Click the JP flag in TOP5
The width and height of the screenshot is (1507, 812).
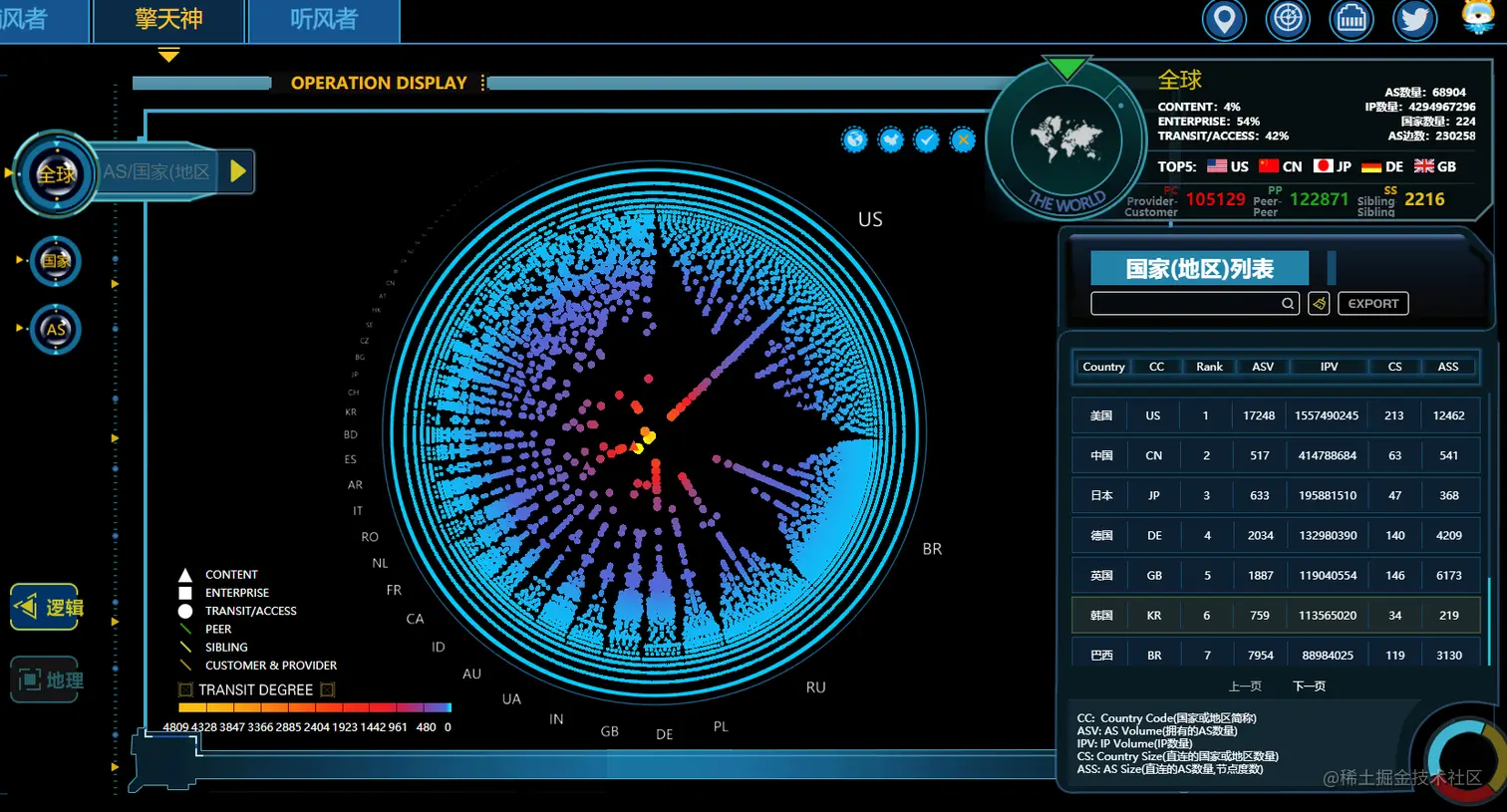tap(1323, 166)
